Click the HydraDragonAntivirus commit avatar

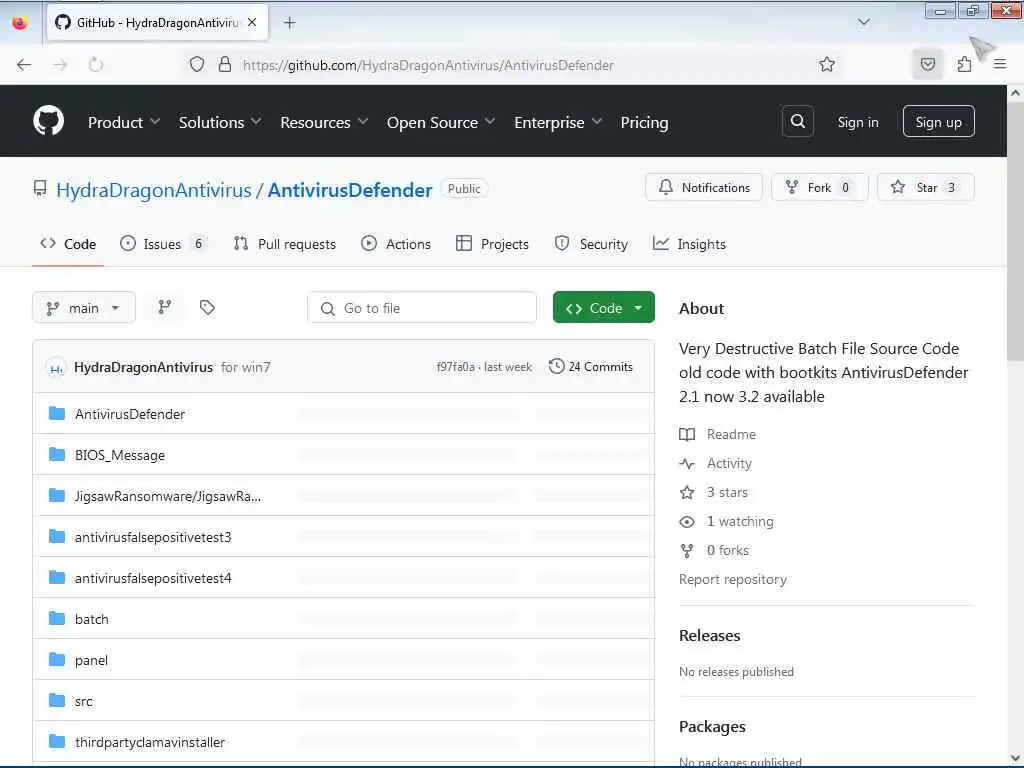click(57, 368)
